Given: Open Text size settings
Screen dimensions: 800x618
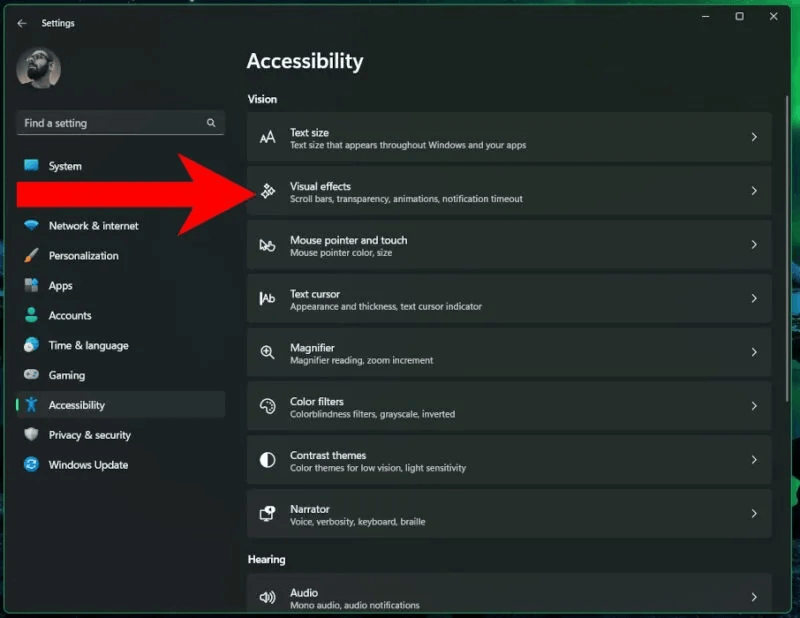Looking at the screenshot, I should [509, 138].
